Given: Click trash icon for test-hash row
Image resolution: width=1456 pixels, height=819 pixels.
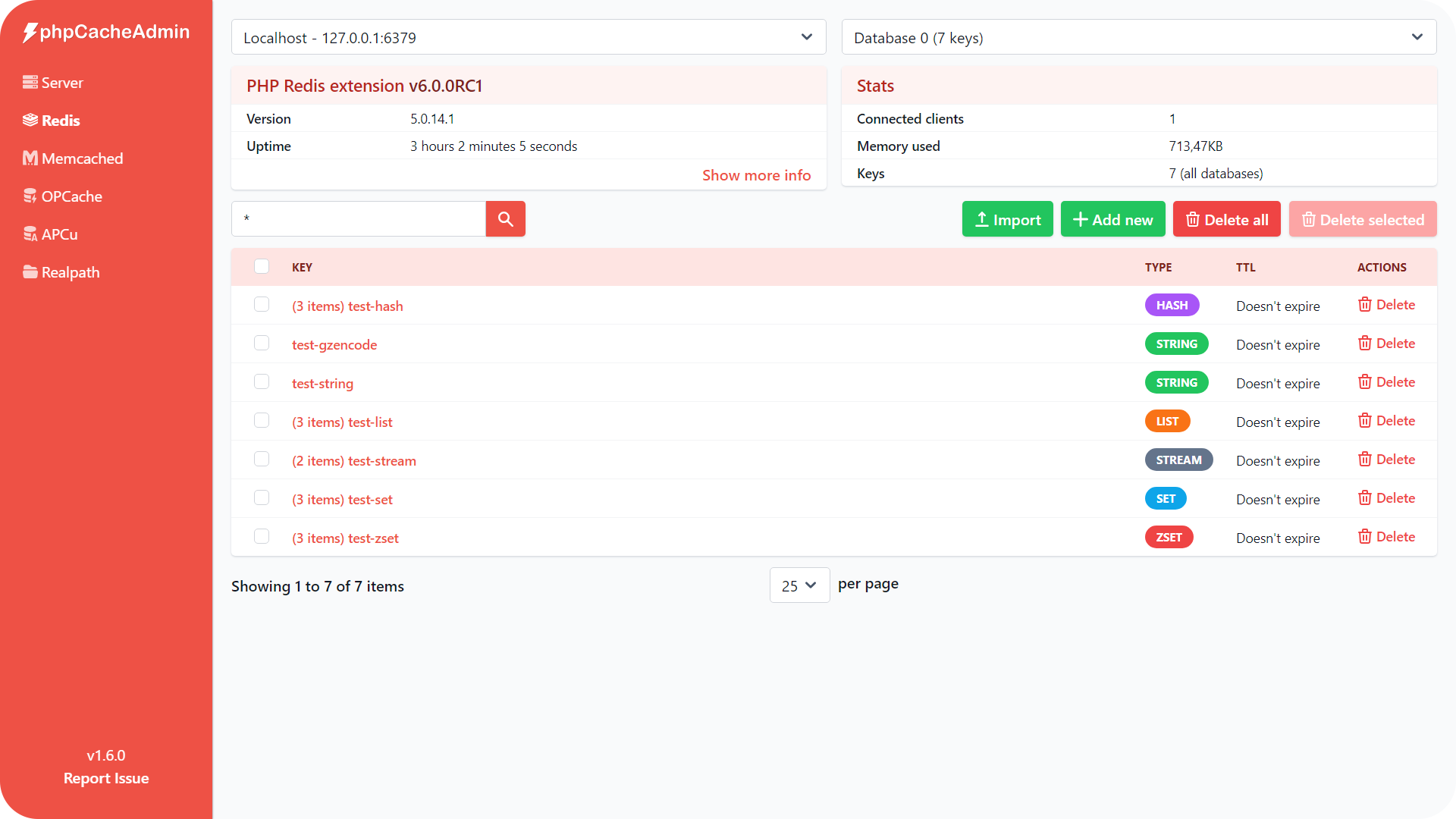Looking at the screenshot, I should pyautogui.click(x=1365, y=305).
